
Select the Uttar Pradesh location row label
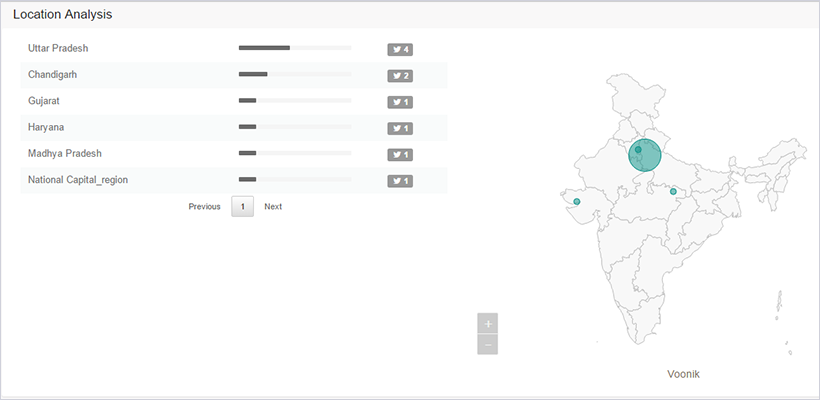click(58, 48)
